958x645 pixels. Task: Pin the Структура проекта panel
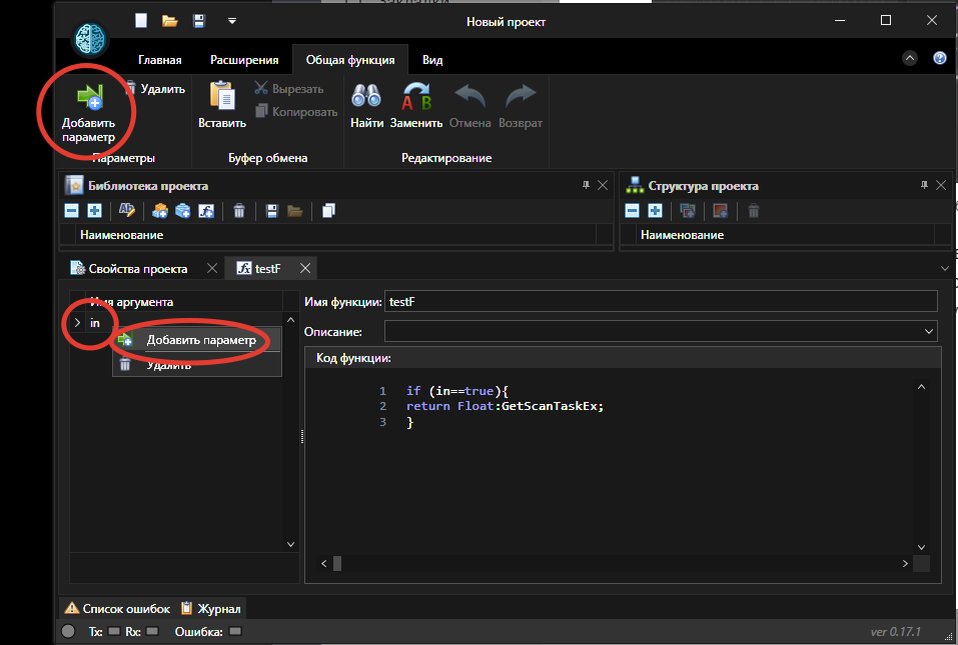[x=924, y=185]
